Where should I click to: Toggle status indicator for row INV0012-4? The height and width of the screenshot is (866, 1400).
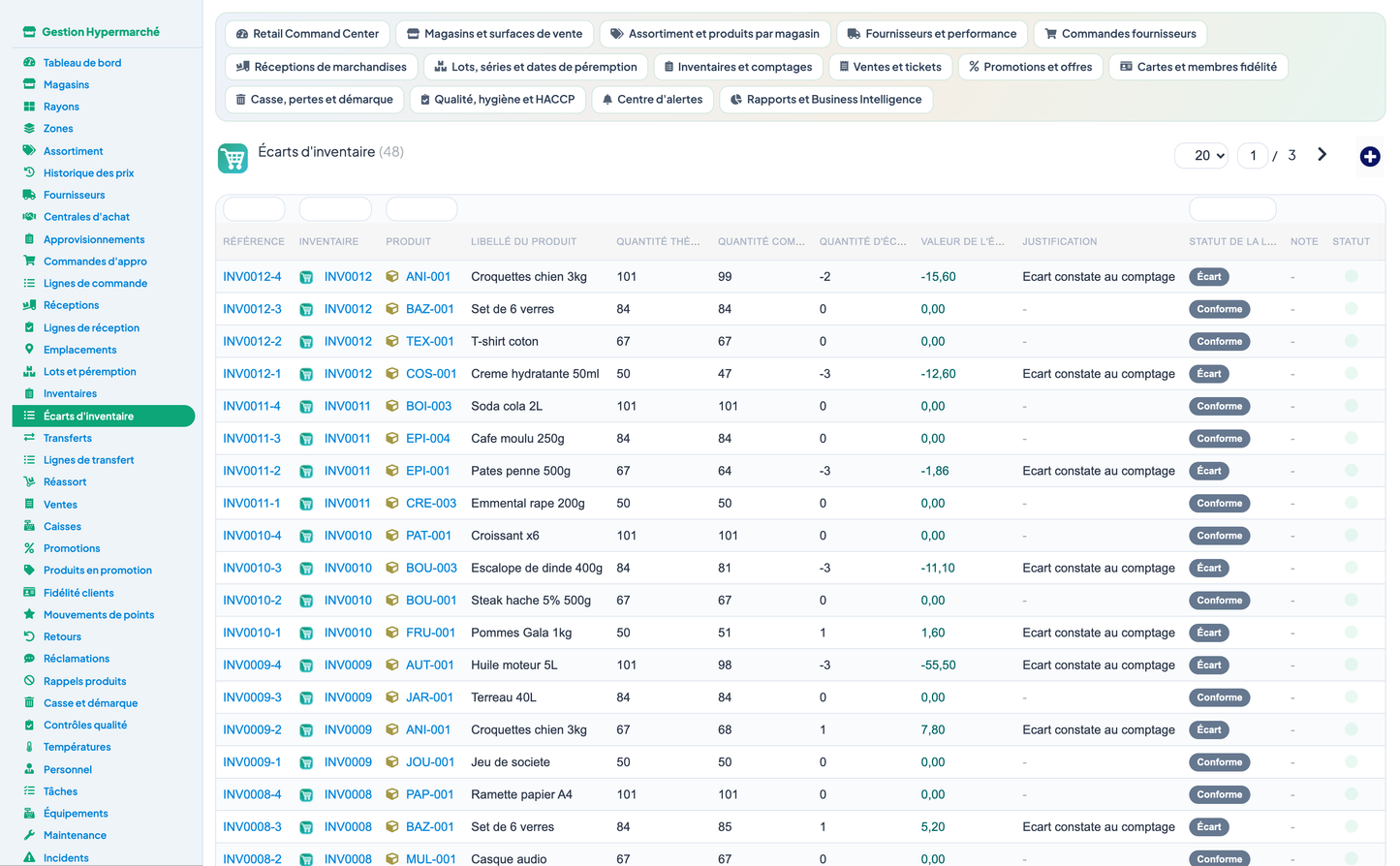coord(1351,277)
